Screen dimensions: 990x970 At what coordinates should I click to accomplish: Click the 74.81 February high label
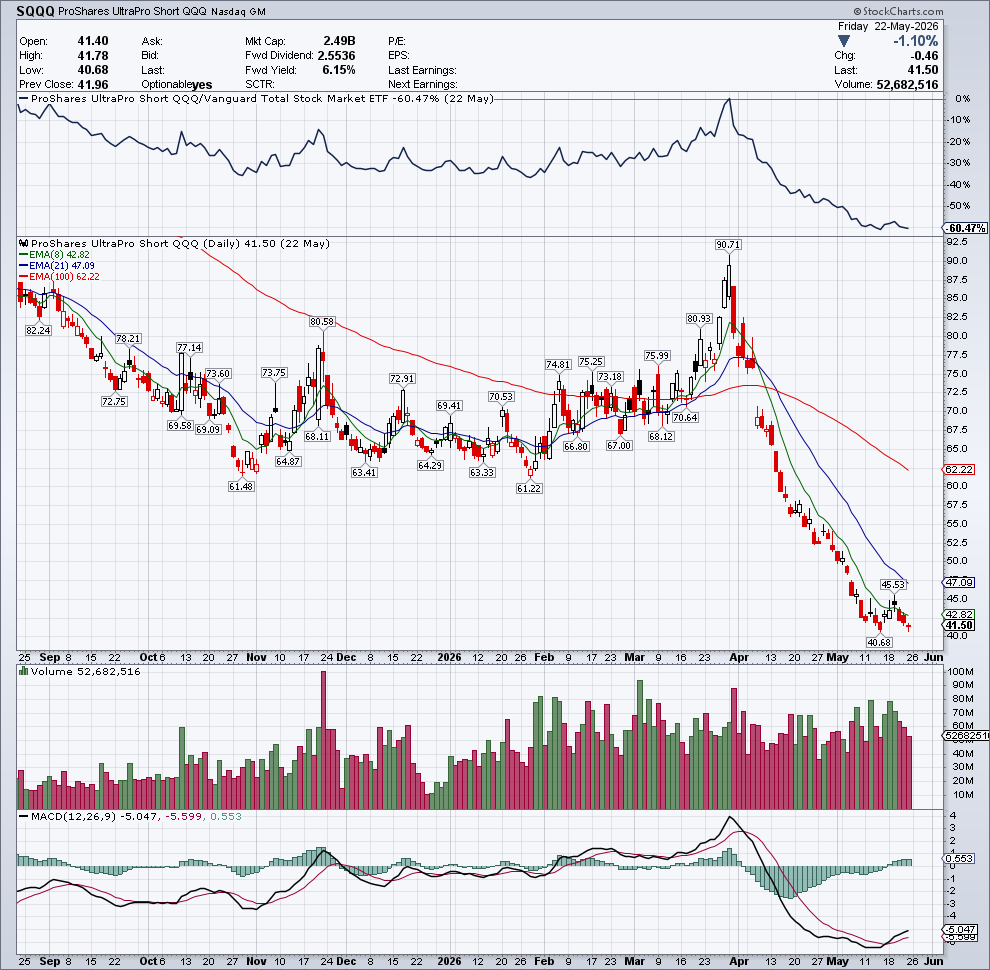coord(558,364)
